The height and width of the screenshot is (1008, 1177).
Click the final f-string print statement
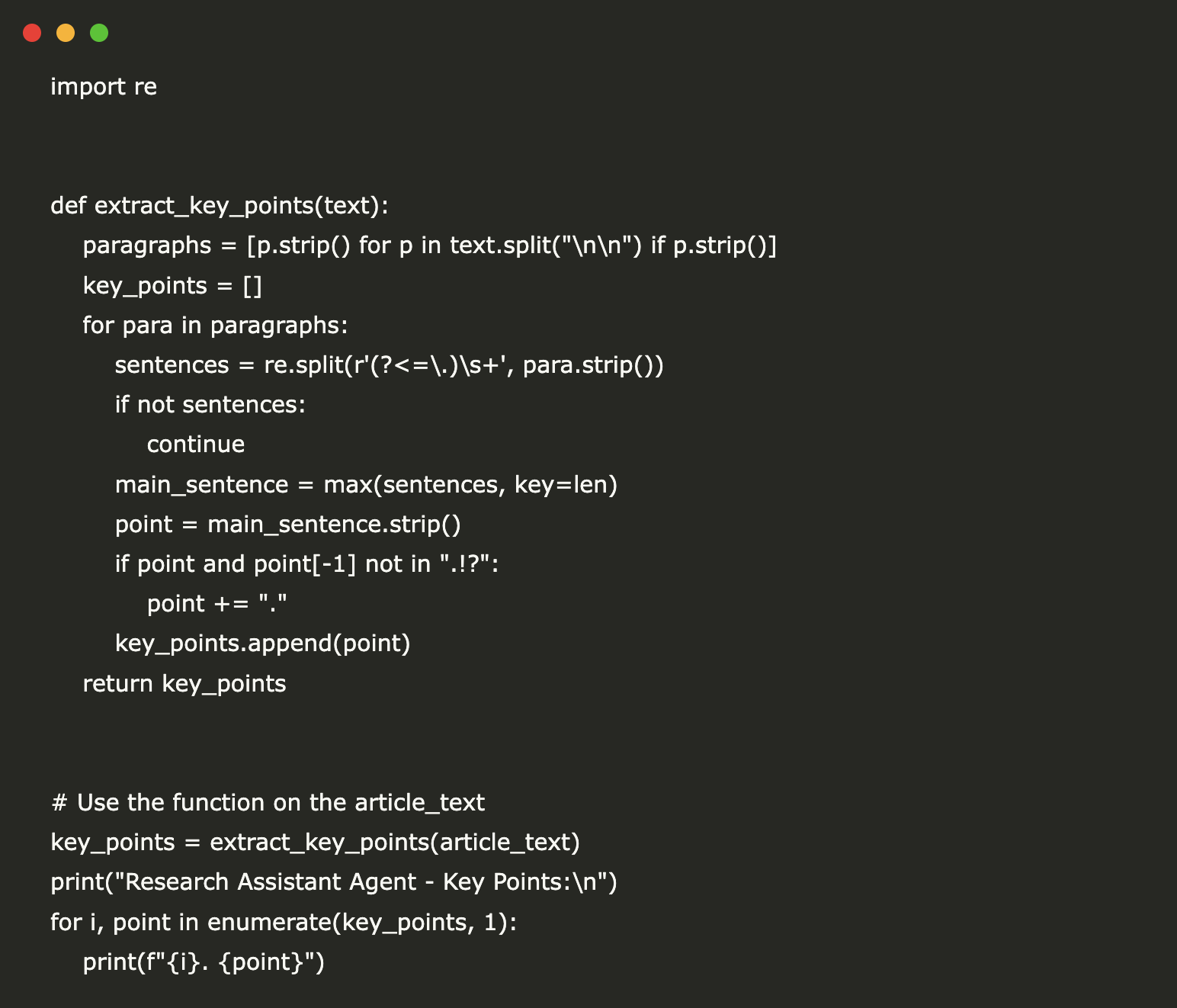pos(204,962)
